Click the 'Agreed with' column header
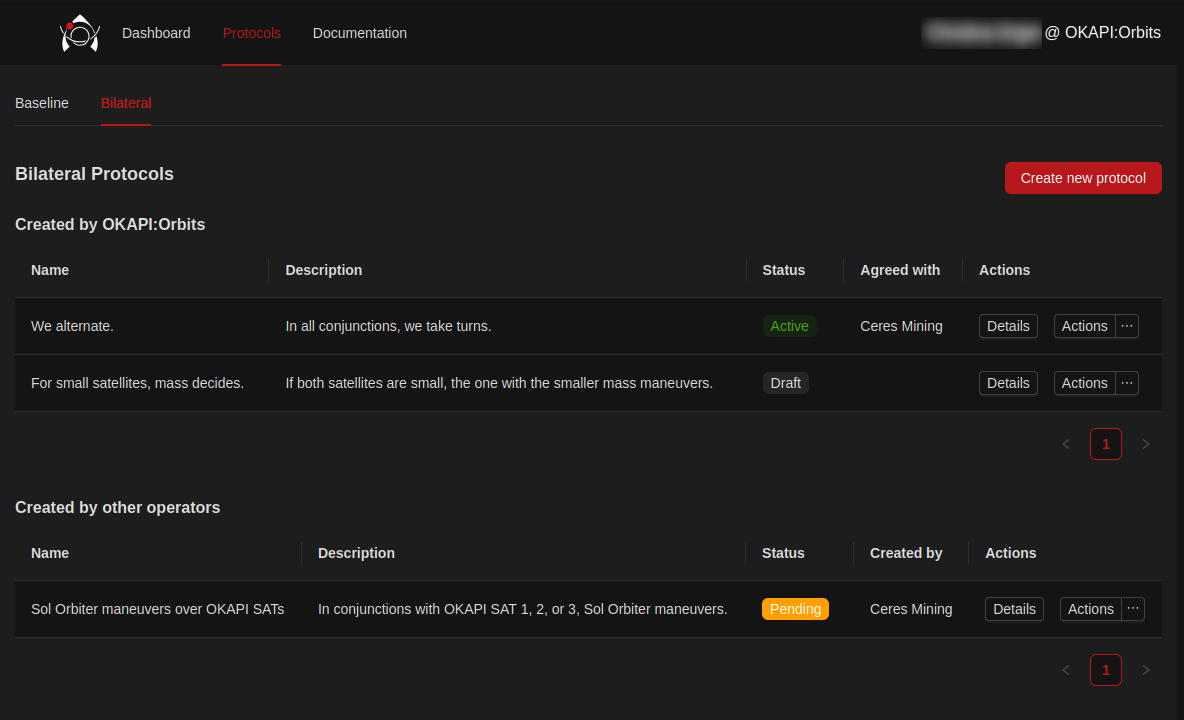Image resolution: width=1184 pixels, height=720 pixels. 900,270
